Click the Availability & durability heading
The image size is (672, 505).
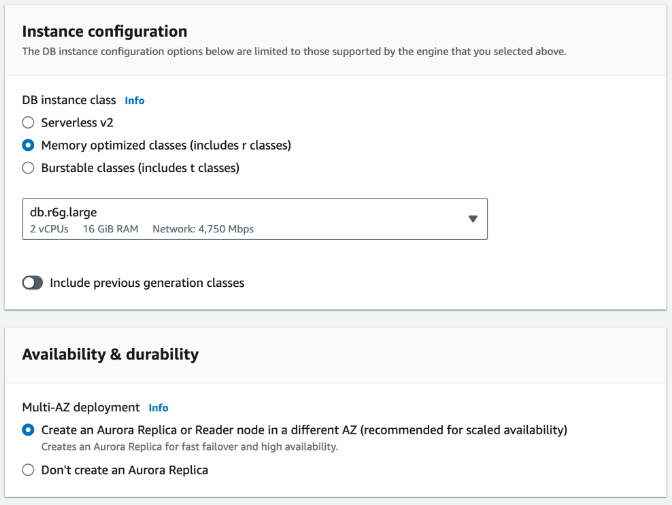coord(110,354)
